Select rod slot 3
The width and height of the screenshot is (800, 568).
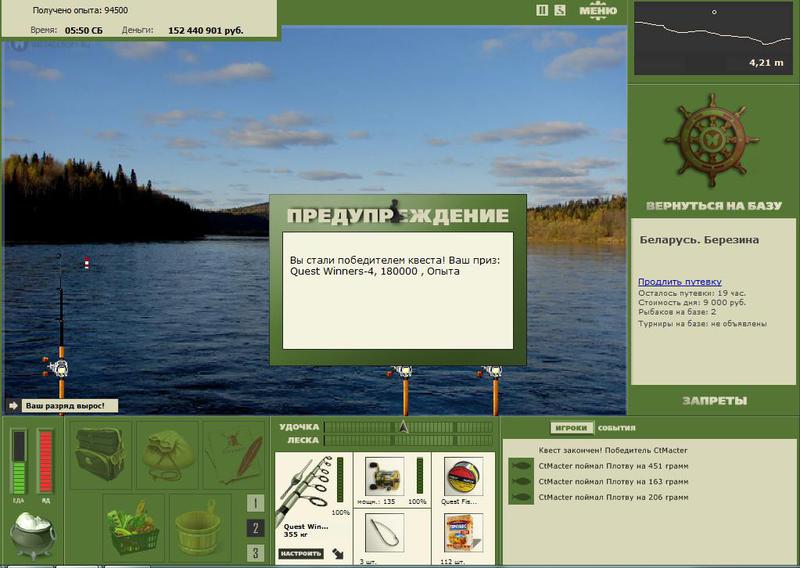coord(255,553)
